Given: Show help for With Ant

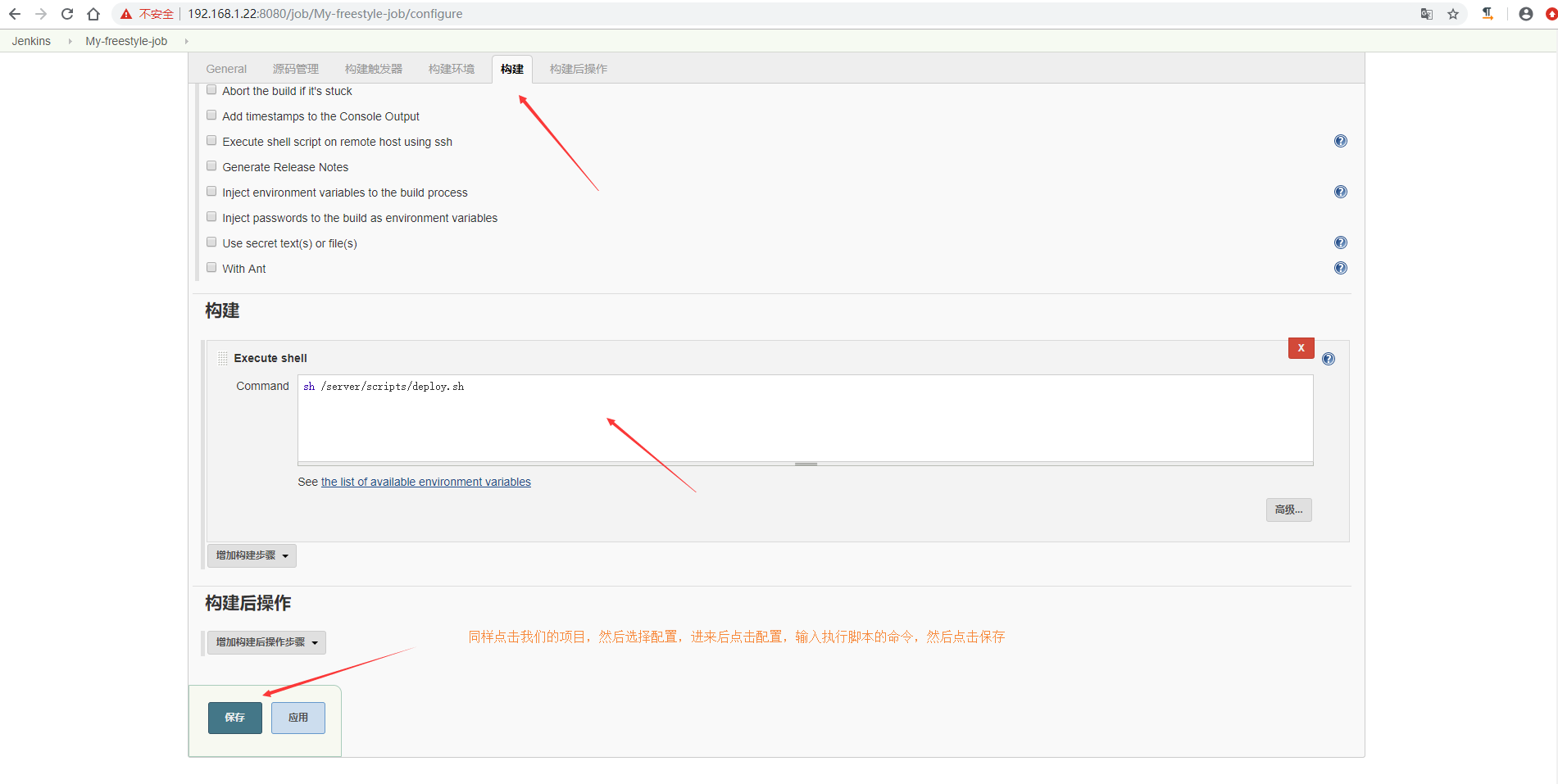Looking at the screenshot, I should [x=1341, y=268].
